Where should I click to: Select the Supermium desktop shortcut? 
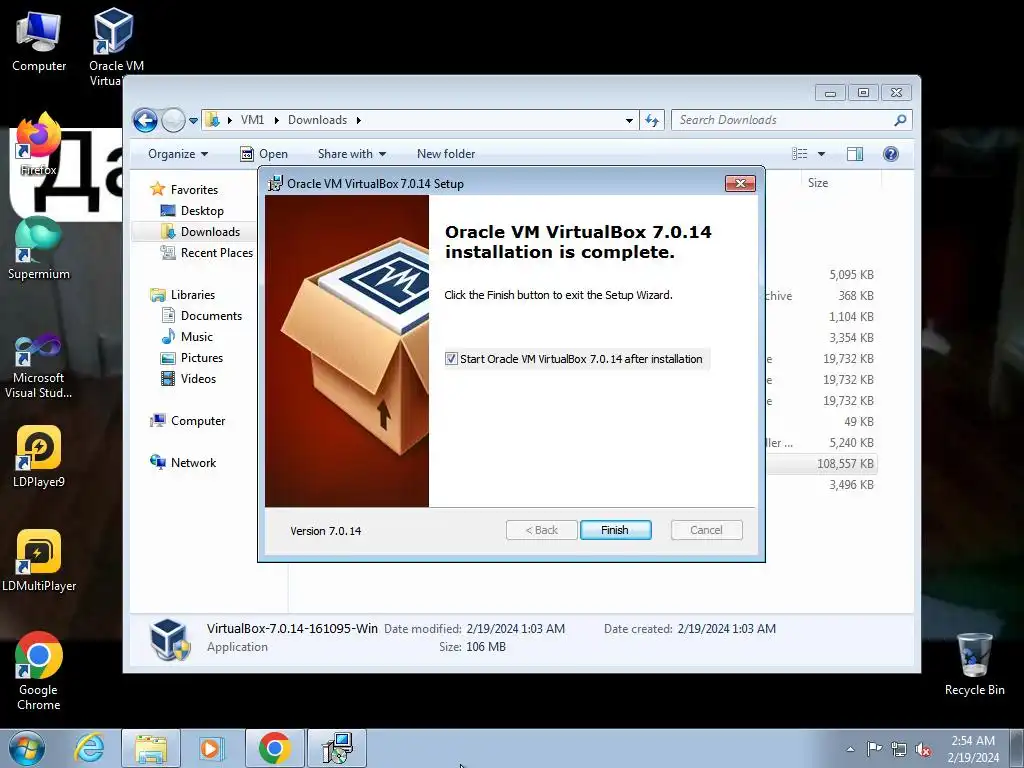tap(39, 249)
